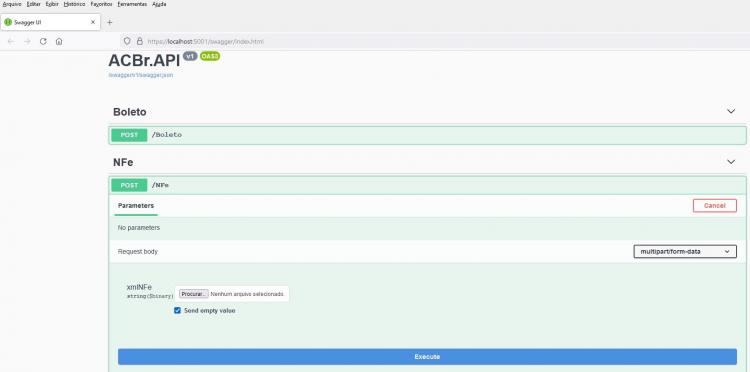Click the 'Request body' label

[138, 252]
